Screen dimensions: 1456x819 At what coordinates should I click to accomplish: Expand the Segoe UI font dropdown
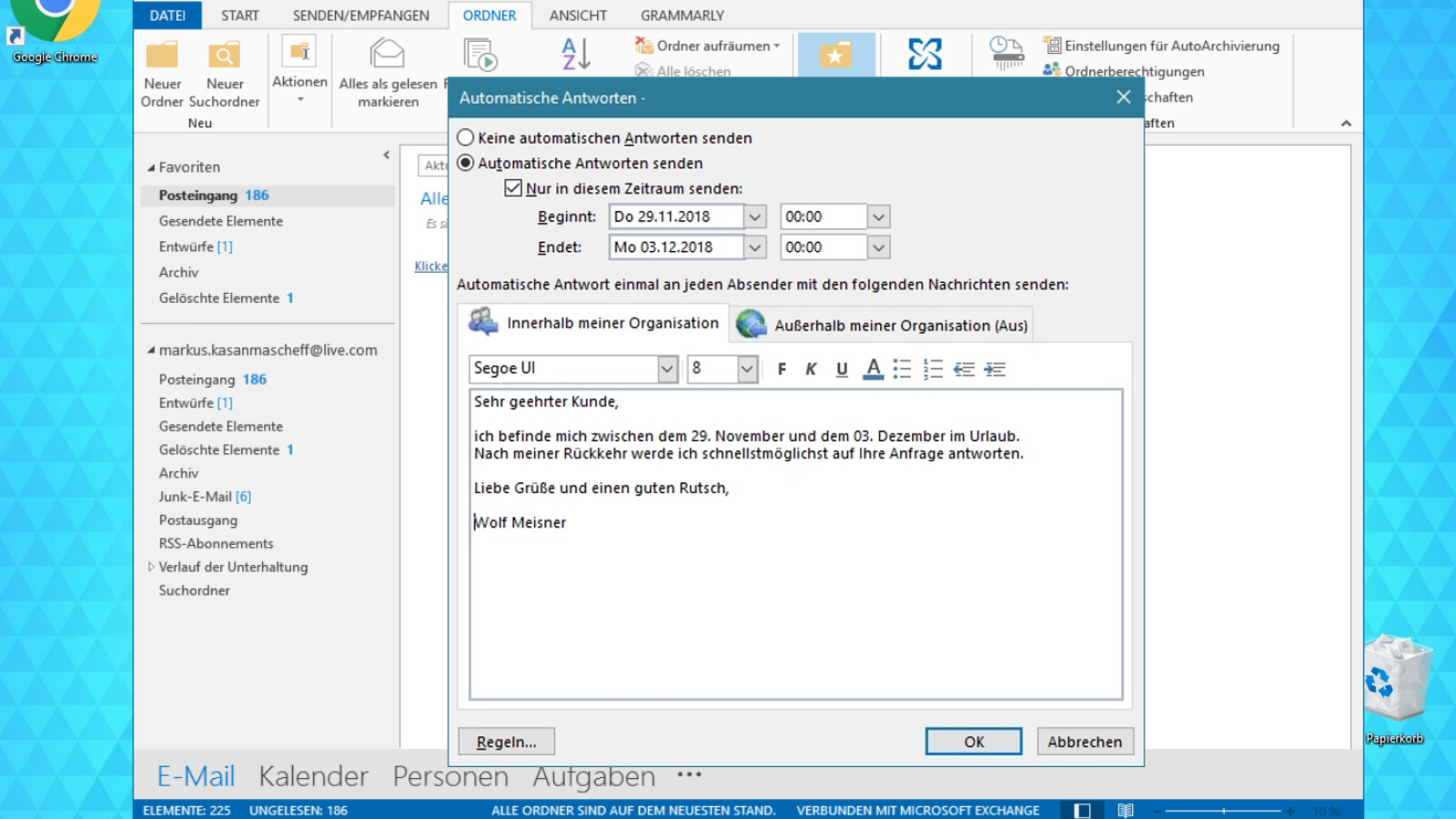point(667,369)
